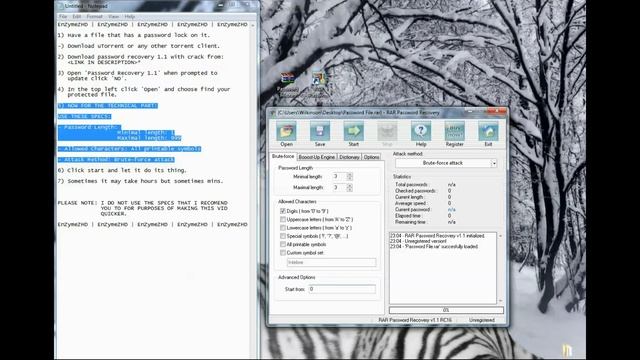Click the log pane scroll down arrow
The height and width of the screenshot is (360, 640).
(500, 301)
